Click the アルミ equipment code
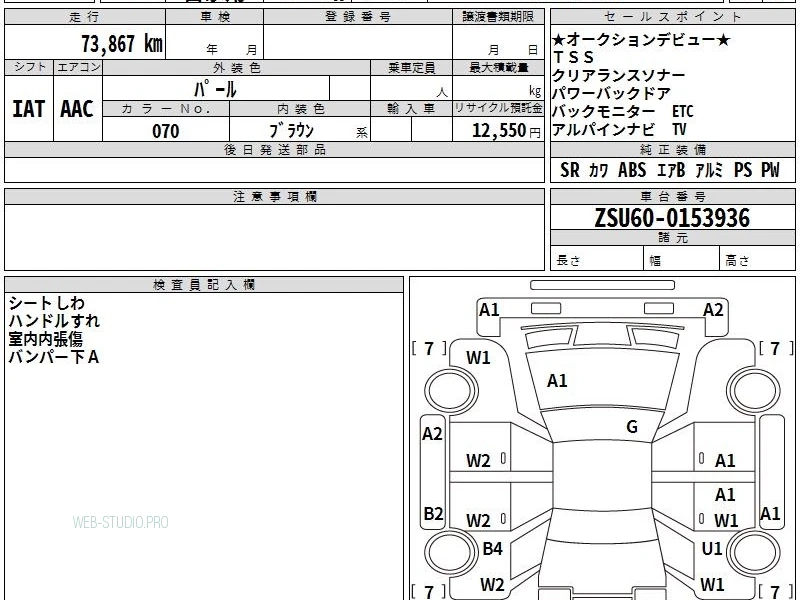Image resolution: width=800 pixels, height=600 pixels. pyautogui.click(x=709, y=170)
